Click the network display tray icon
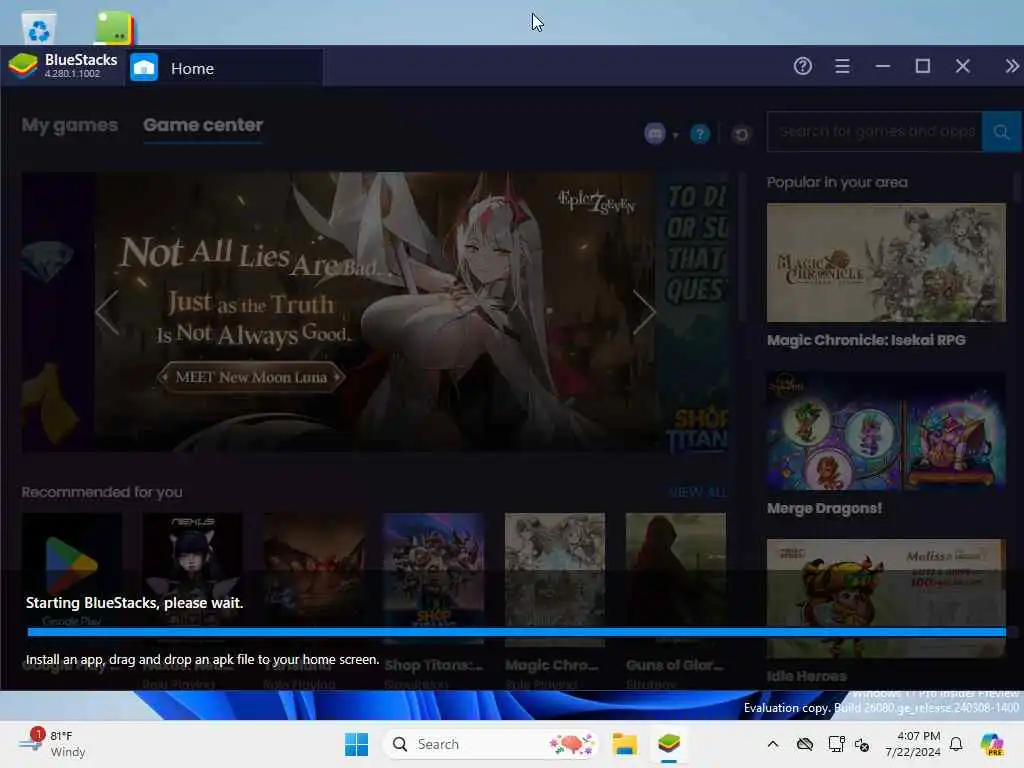Image resolution: width=1024 pixels, height=768 pixels. pos(836,744)
